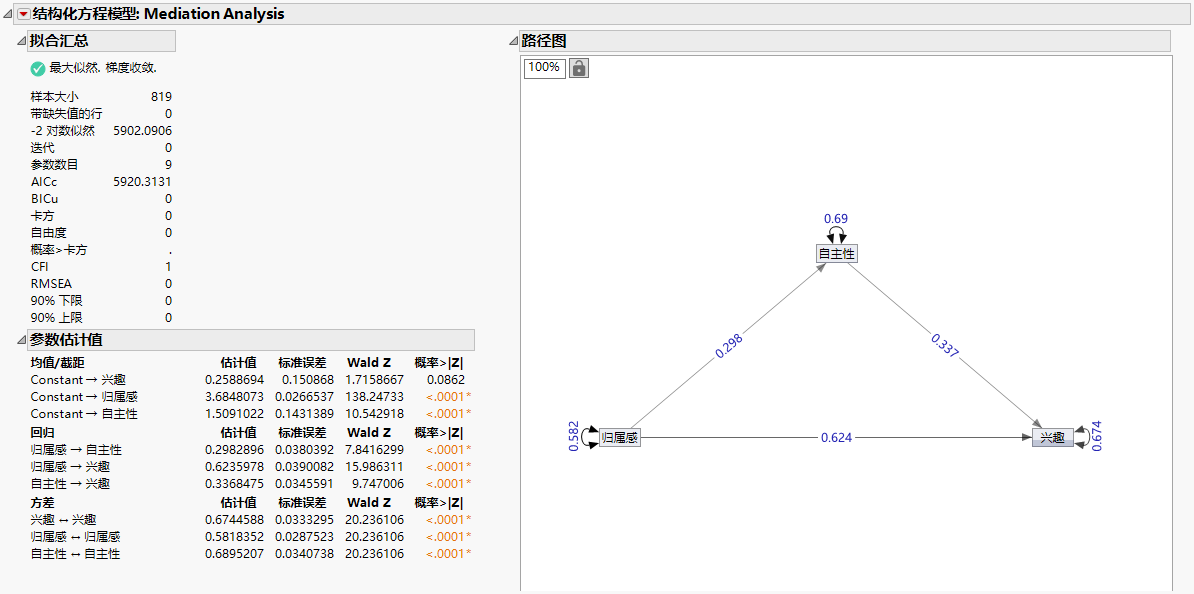Click the 0.298 path coefficient label
This screenshot has width=1194, height=594.
729,345
